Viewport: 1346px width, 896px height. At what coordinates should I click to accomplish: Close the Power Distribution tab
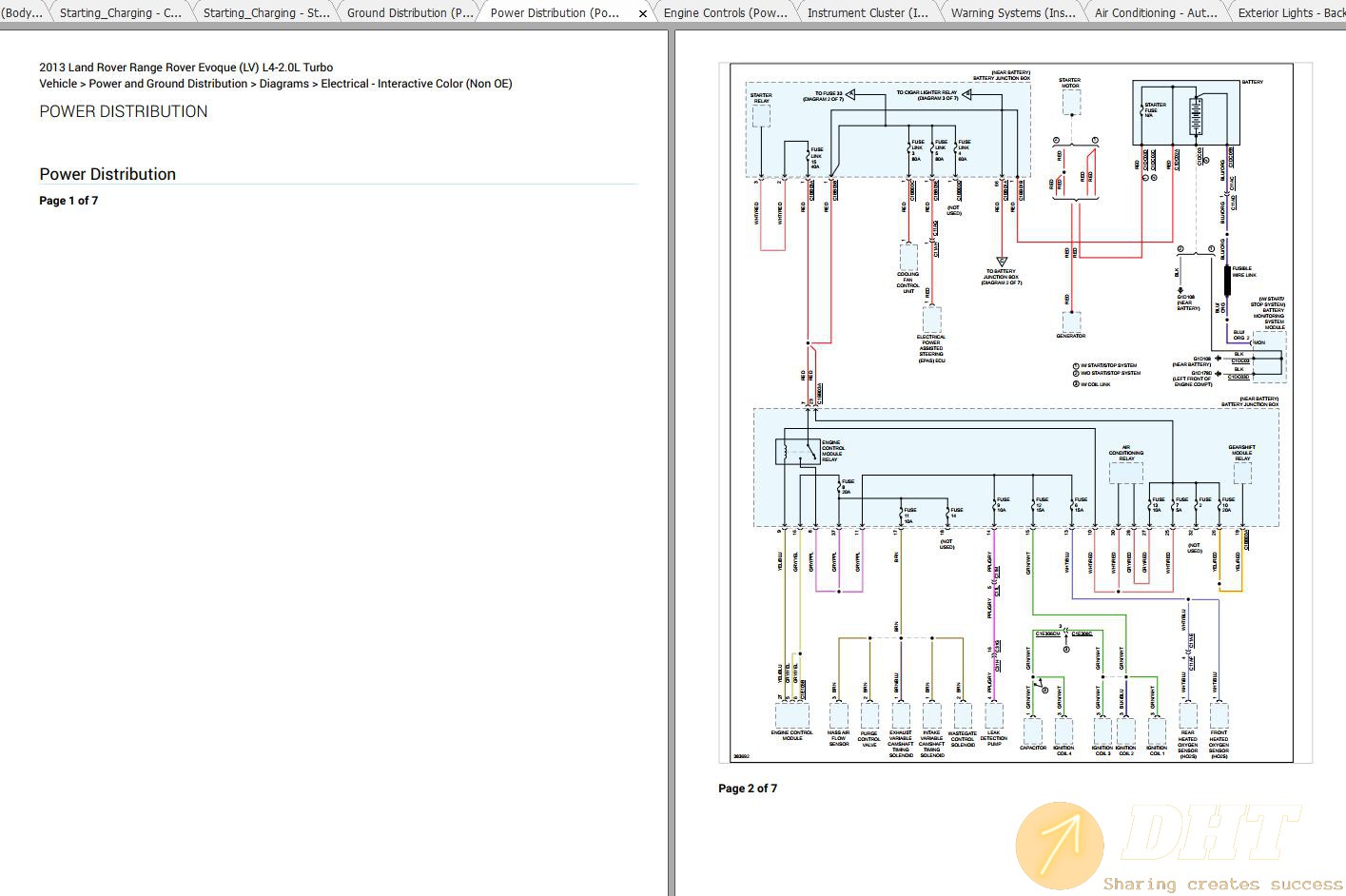(x=643, y=13)
